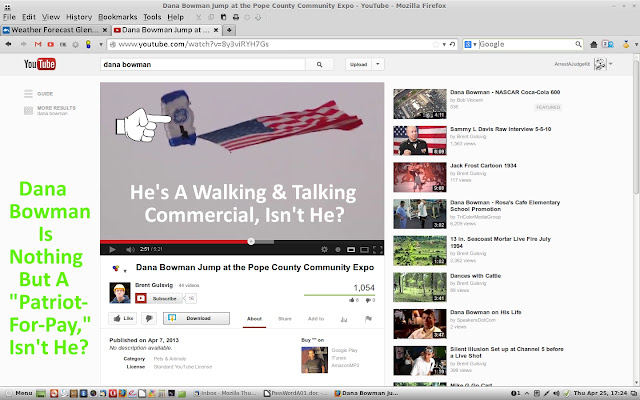Click the browser Back arrow
Image resolution: width=640 pixels, height=400 pixels.
click(8, 44)
